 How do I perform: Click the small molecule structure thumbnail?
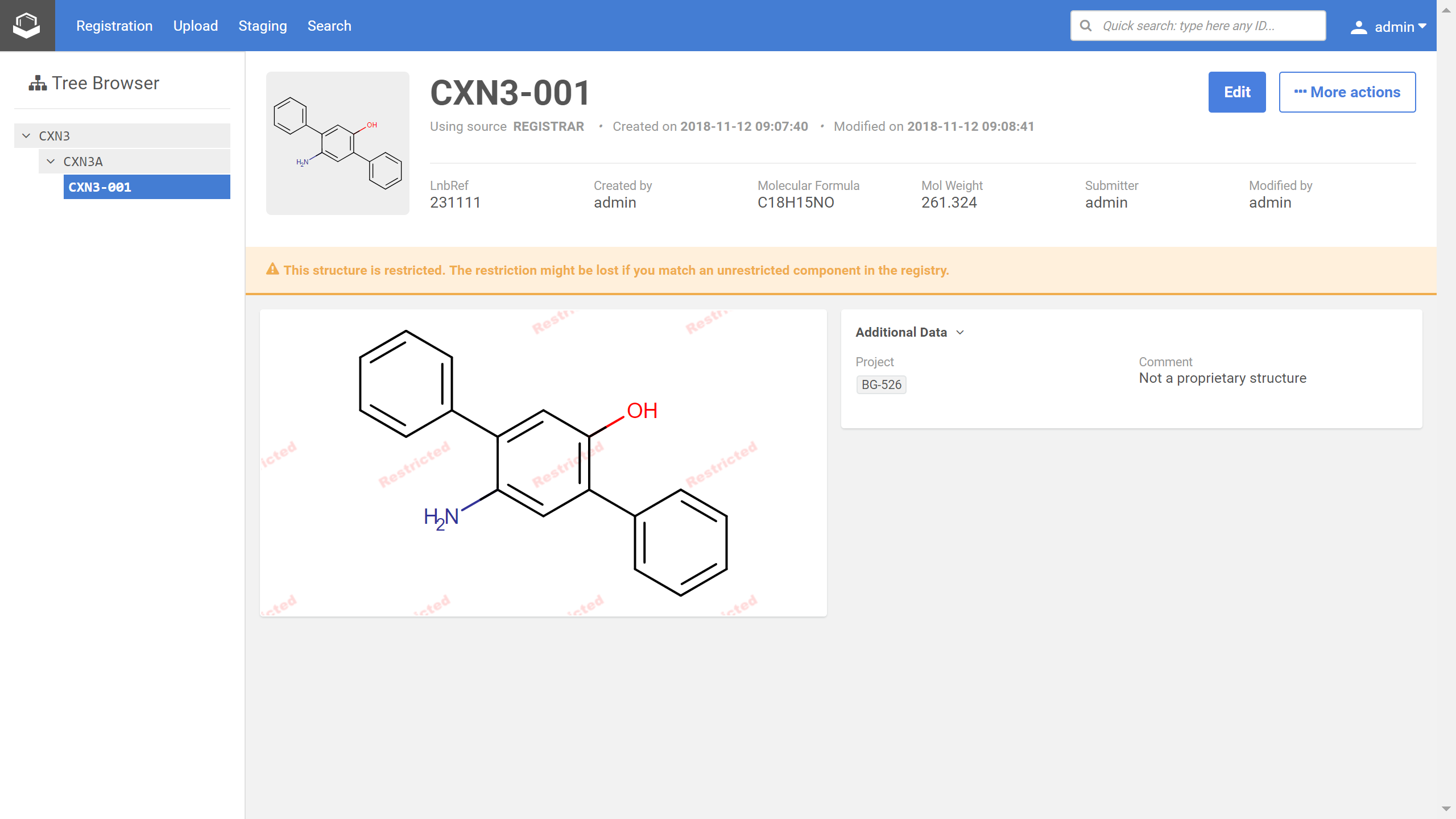tap(337, 143)
